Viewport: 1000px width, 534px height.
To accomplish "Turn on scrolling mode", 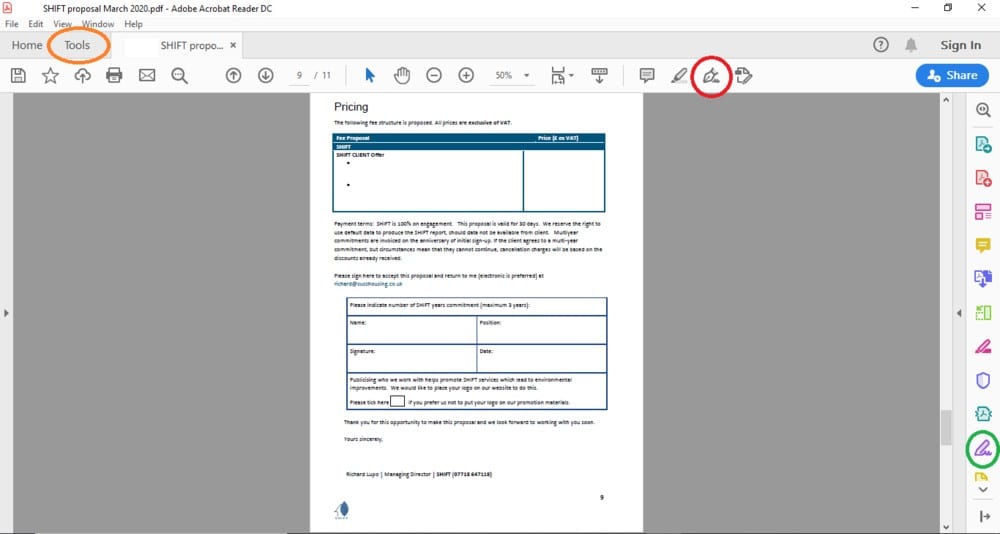I will (599, 76).
